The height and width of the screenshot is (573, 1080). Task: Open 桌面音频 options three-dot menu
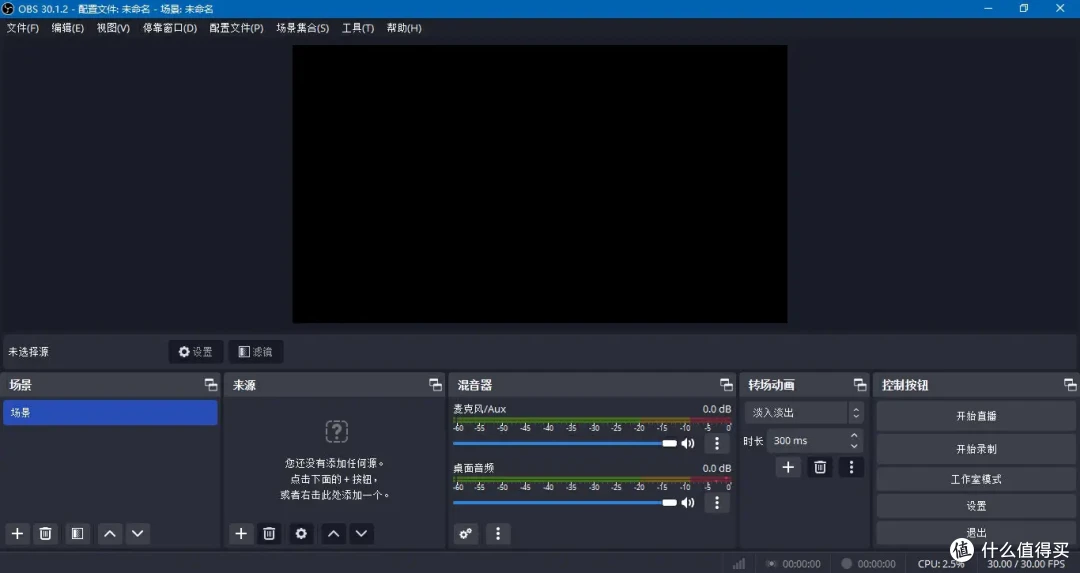(x=717, y=503)
